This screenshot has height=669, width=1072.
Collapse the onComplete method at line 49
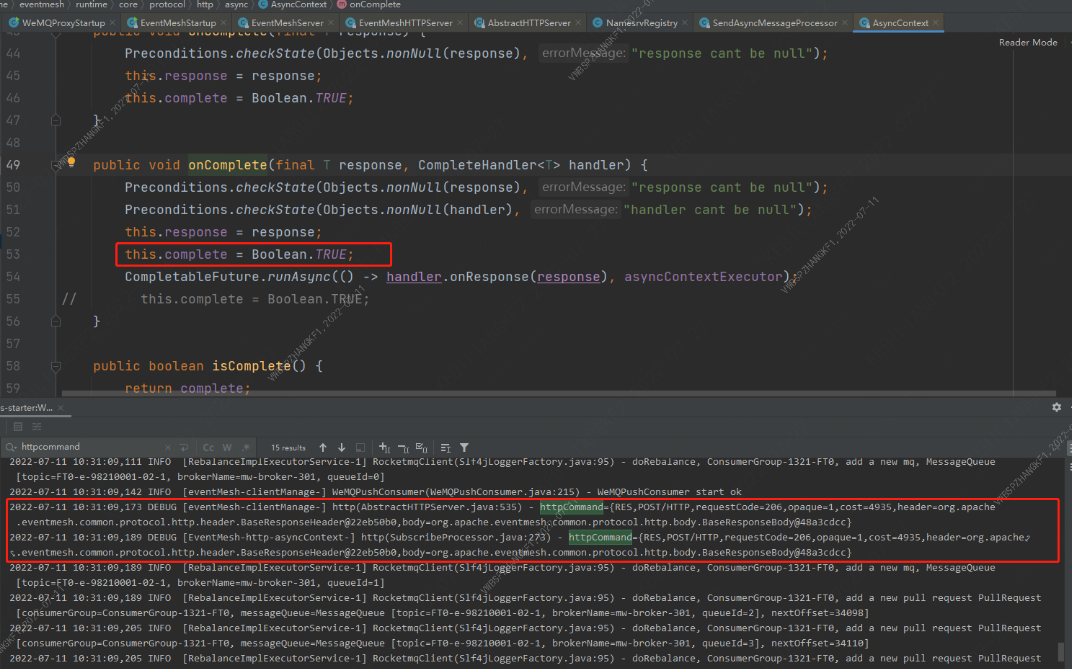pyautogui.click(x=55, y=165)
